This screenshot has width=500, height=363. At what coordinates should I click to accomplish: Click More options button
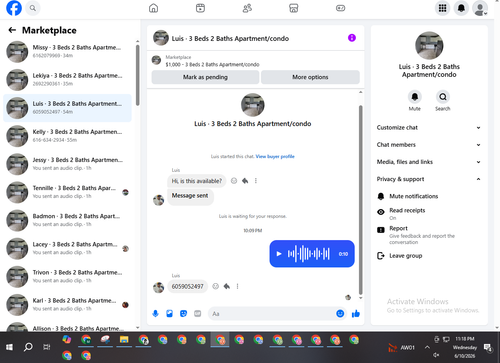coord(310,77)
